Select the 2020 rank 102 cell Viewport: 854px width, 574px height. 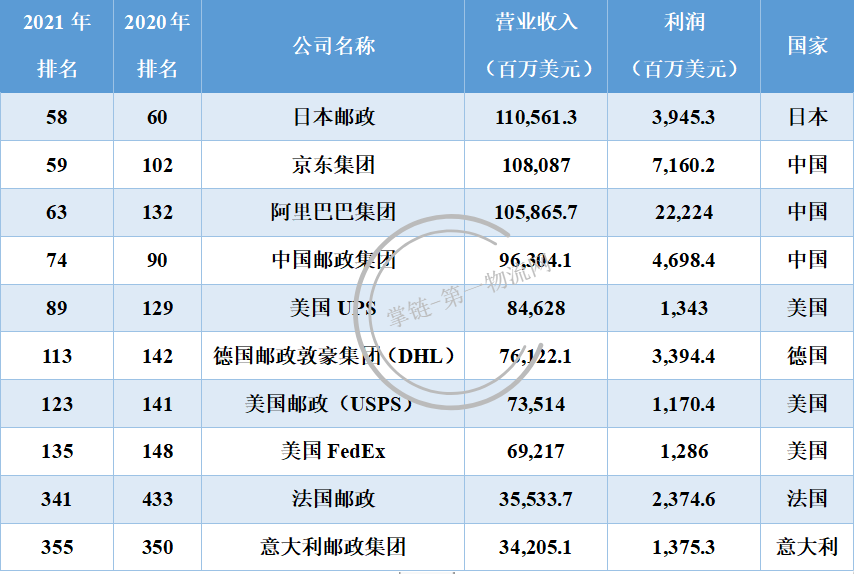[x=157, y=165]
